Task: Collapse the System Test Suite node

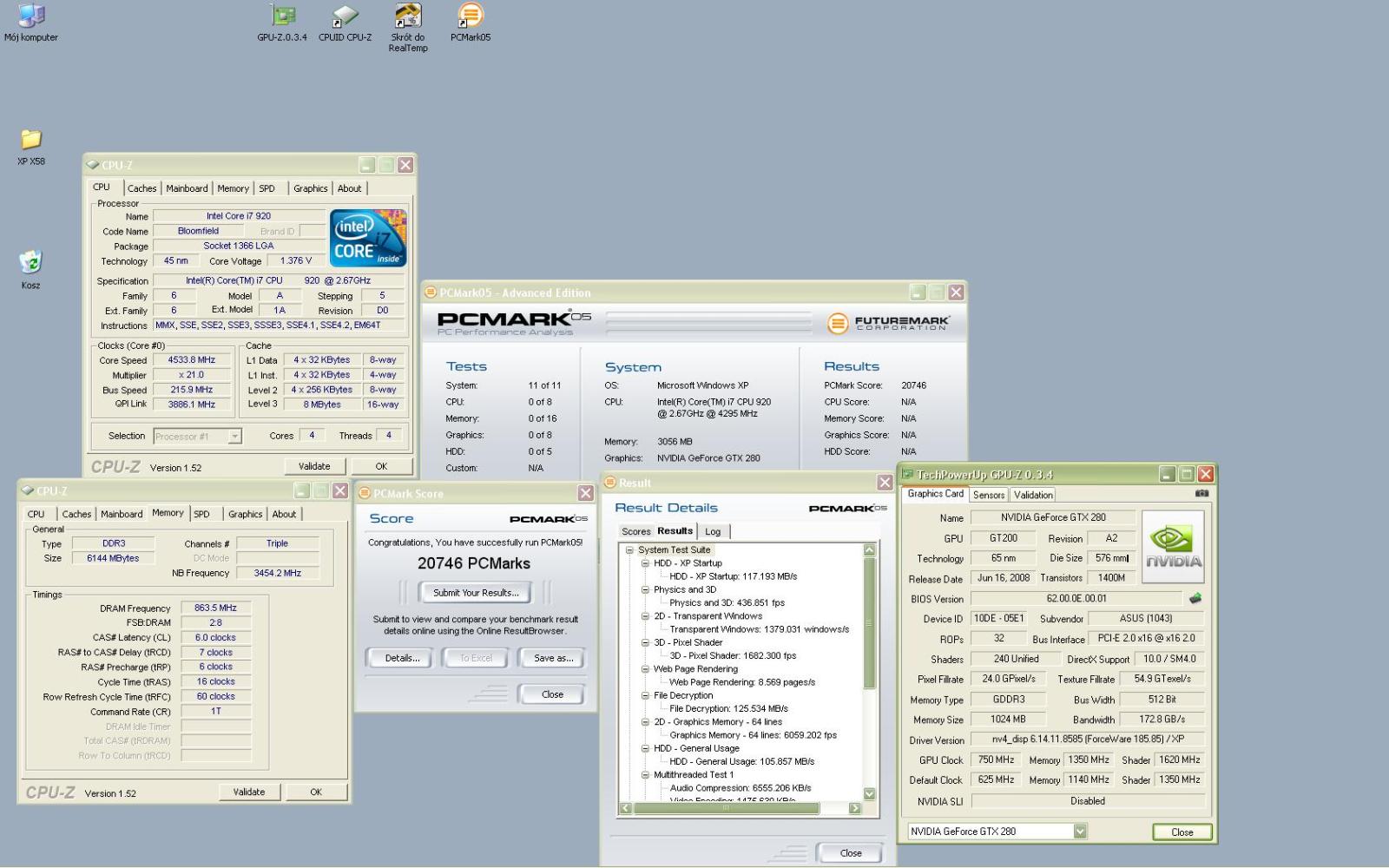Action: (629, 549)
